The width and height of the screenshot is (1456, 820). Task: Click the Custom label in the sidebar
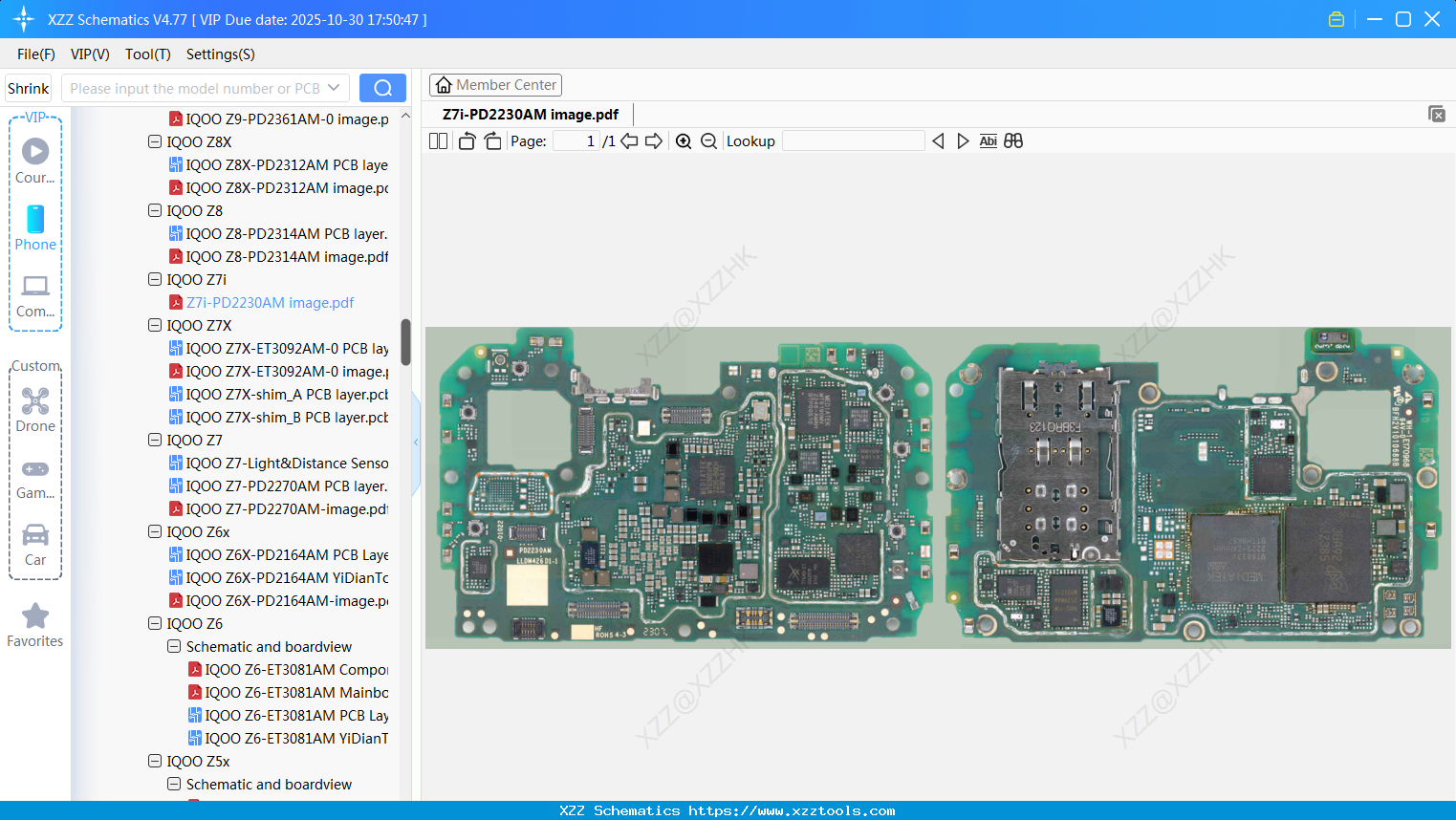click(x=36, y=366)
